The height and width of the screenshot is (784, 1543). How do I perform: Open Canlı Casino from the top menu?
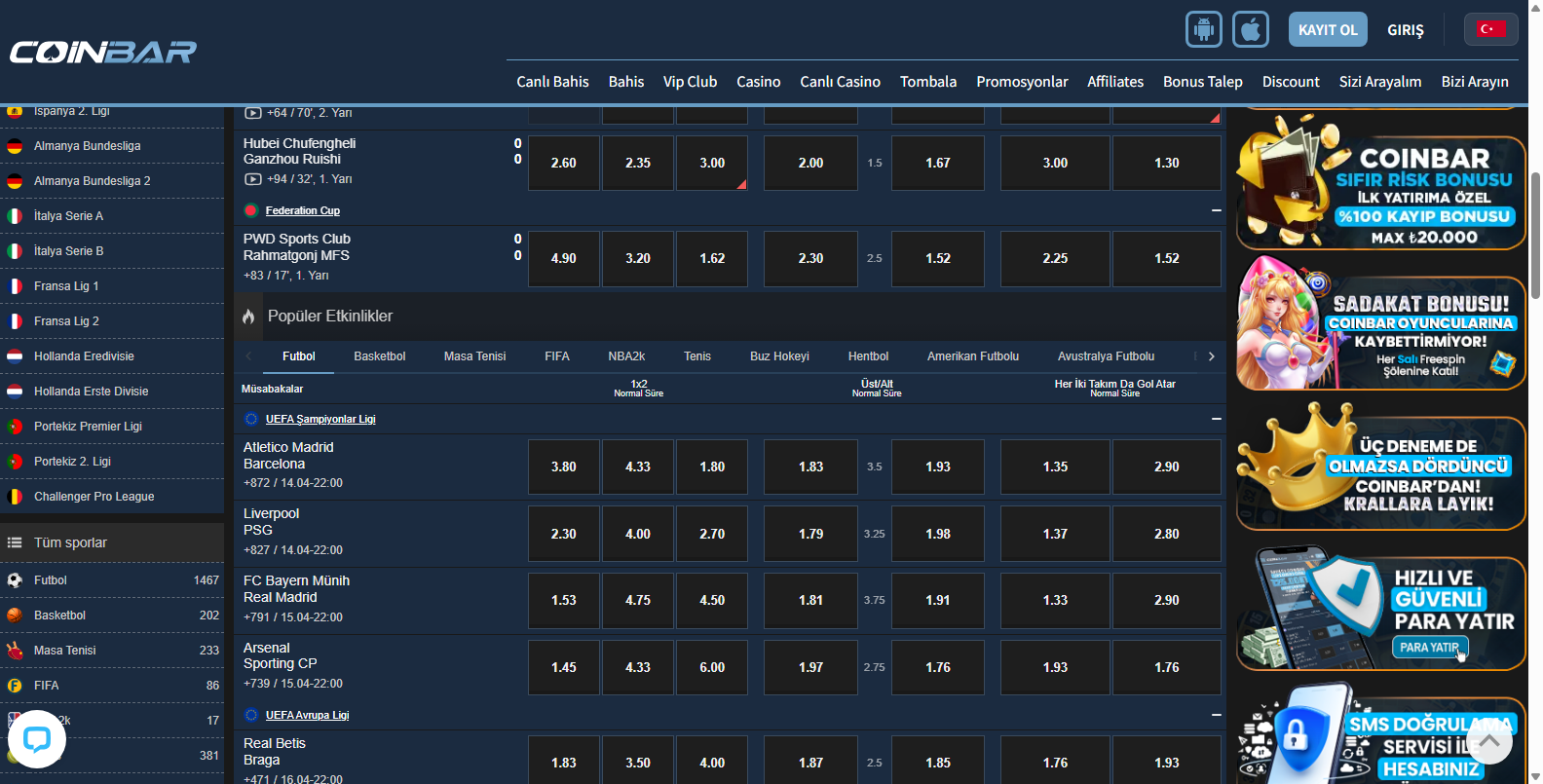coord(840,82)
